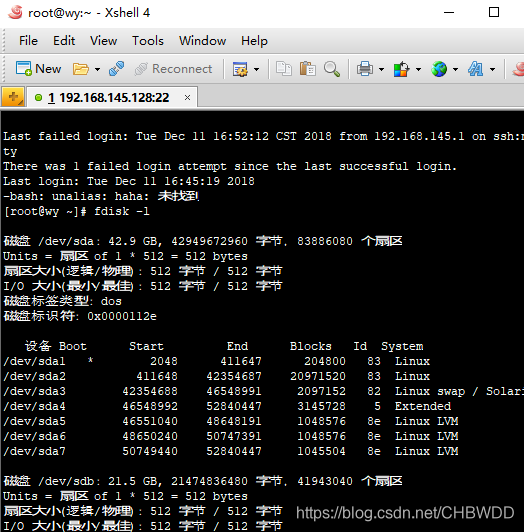
Task: Click the /dev/sda6 partition row
Action: (x=231, y=436)
